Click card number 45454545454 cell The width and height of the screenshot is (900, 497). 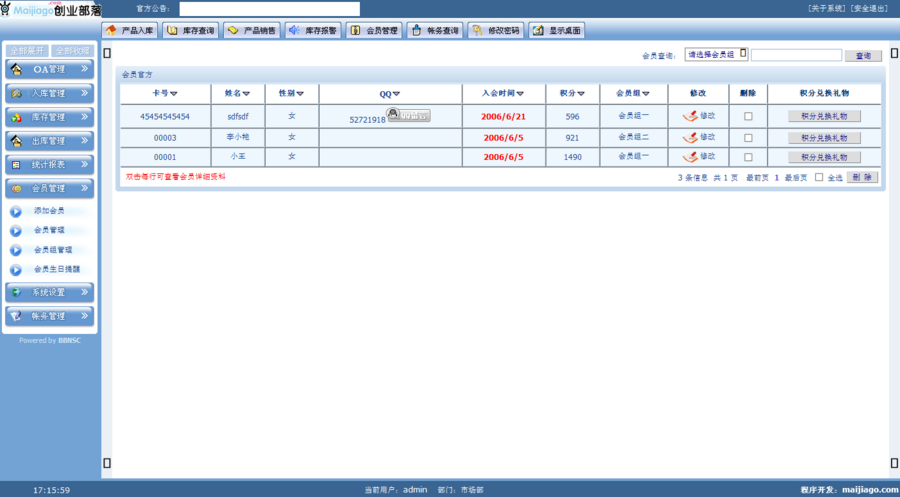pos(165,117)
